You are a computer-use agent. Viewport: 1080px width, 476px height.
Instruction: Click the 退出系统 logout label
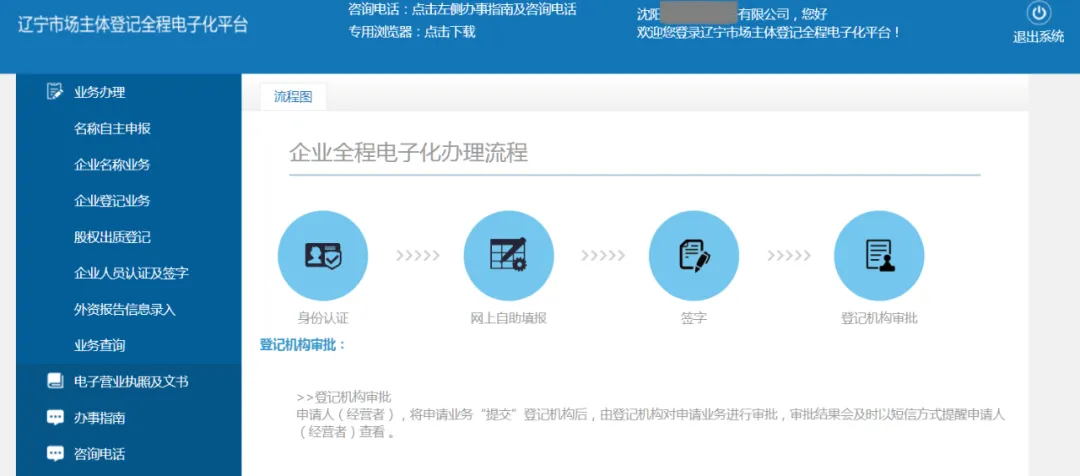coord(1039,37)
